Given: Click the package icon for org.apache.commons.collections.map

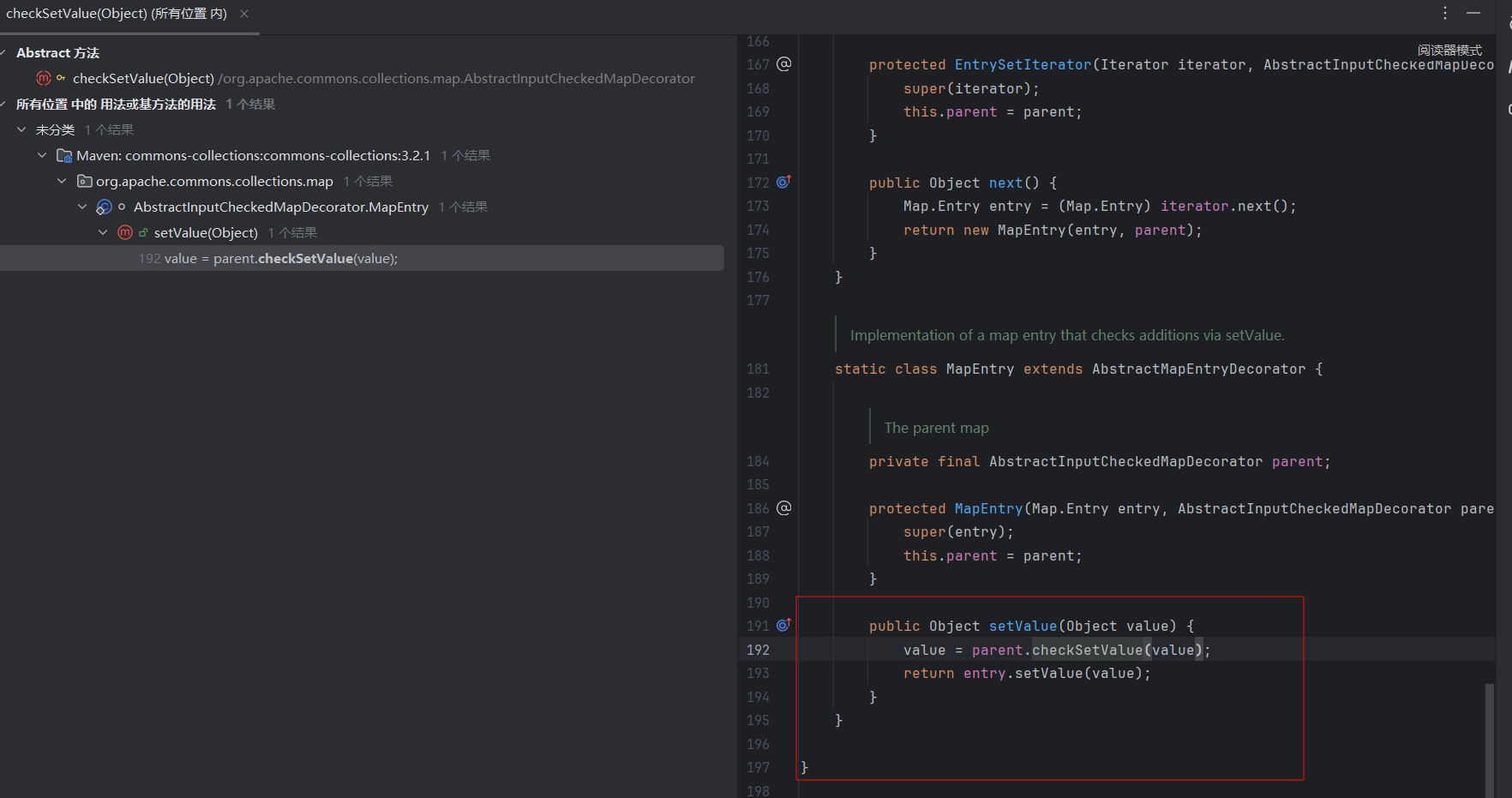Looking at the screenshot, I should coord(84,182).
